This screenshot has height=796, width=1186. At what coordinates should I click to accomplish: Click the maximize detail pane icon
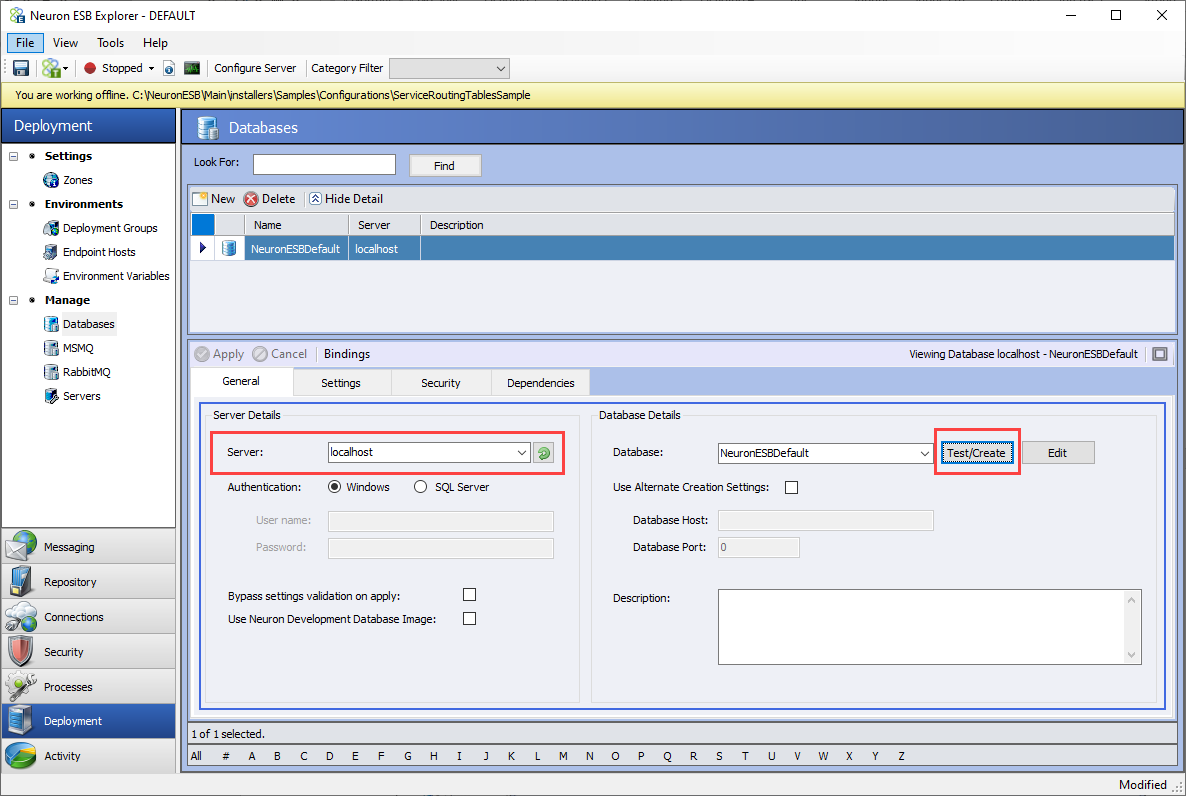coord(1160,354)
